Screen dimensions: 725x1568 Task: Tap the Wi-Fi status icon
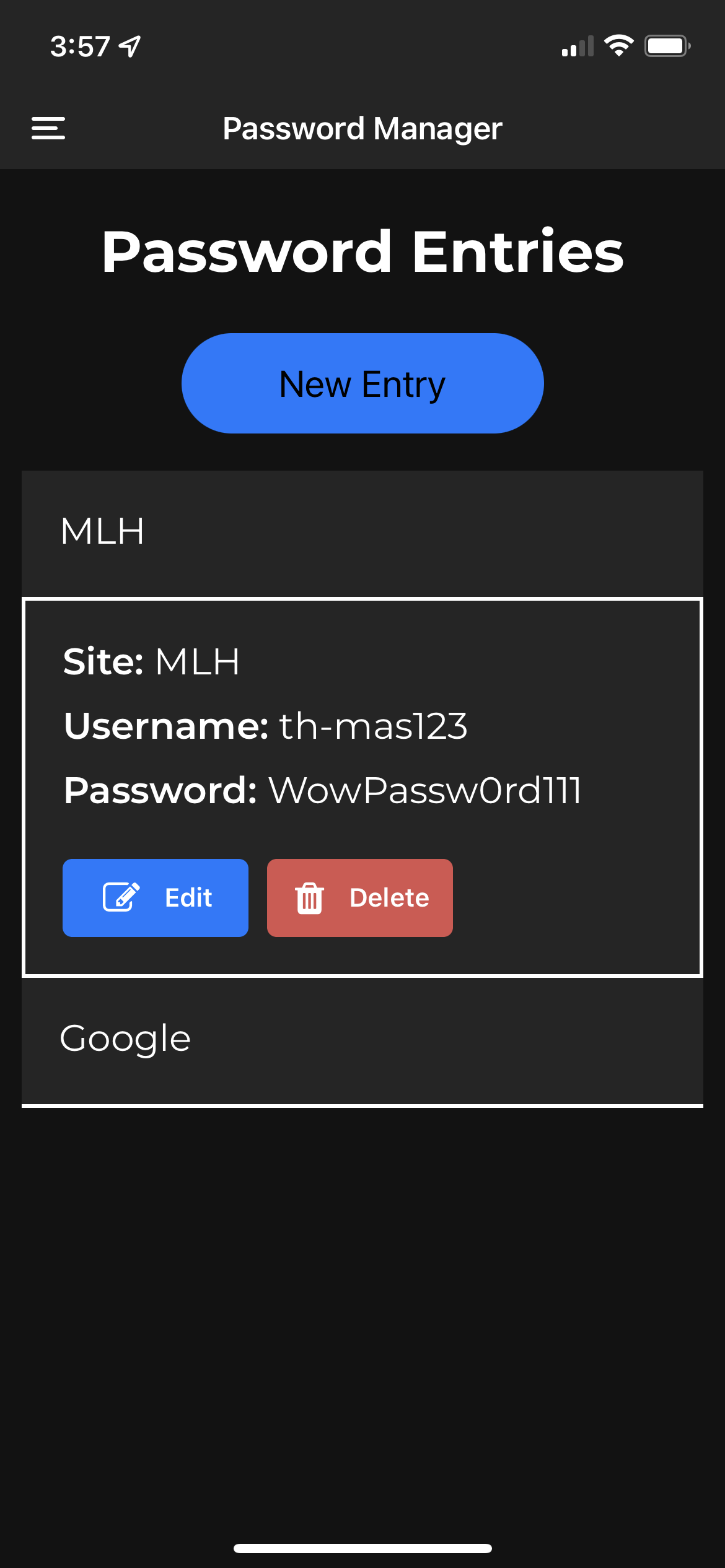[618, 46]
